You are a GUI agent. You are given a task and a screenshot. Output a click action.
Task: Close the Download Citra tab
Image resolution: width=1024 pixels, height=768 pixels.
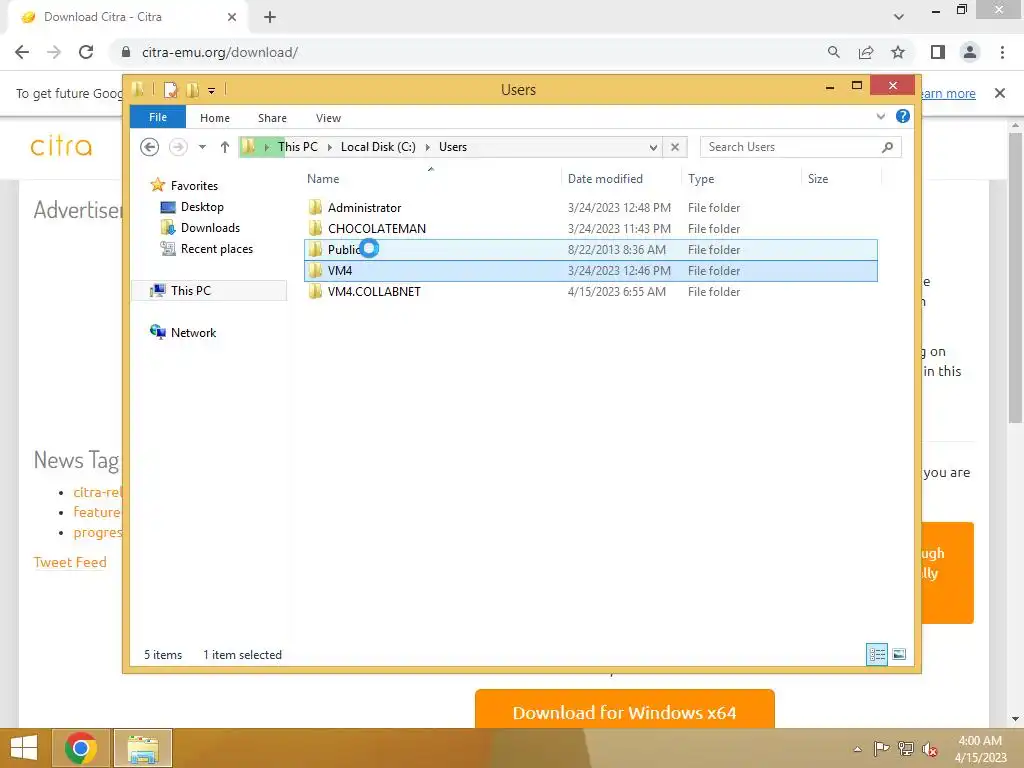click(x=232, y=17)
